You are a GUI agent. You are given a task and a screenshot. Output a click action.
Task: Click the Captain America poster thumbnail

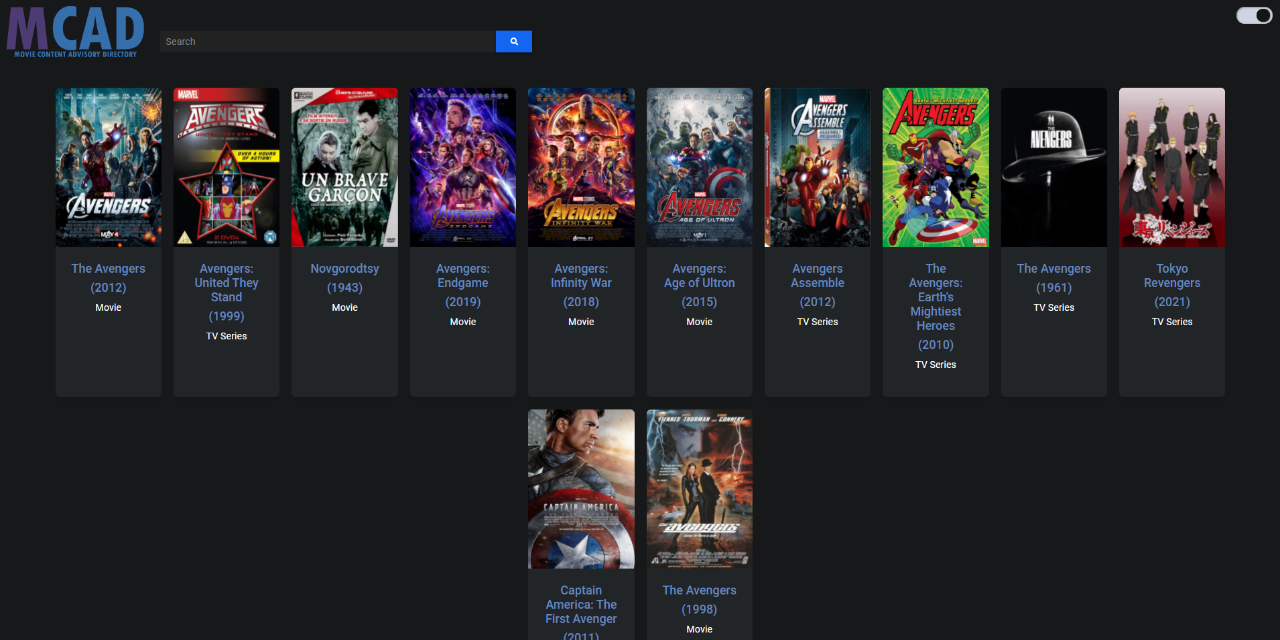pos(580,488)
